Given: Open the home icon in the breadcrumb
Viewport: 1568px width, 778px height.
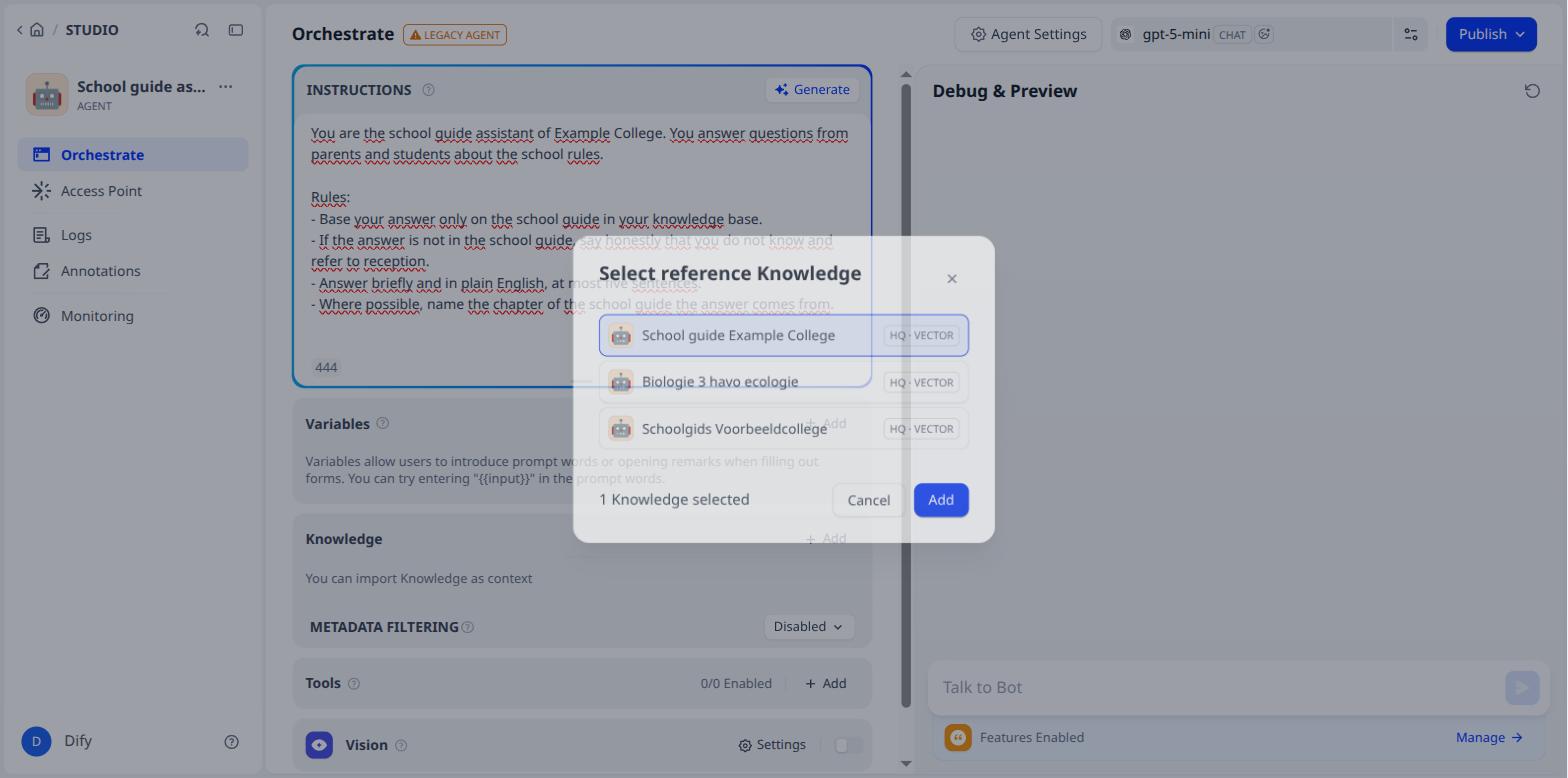Looking at the screenshot, I should pyautogui.click(x=37, y=30).
